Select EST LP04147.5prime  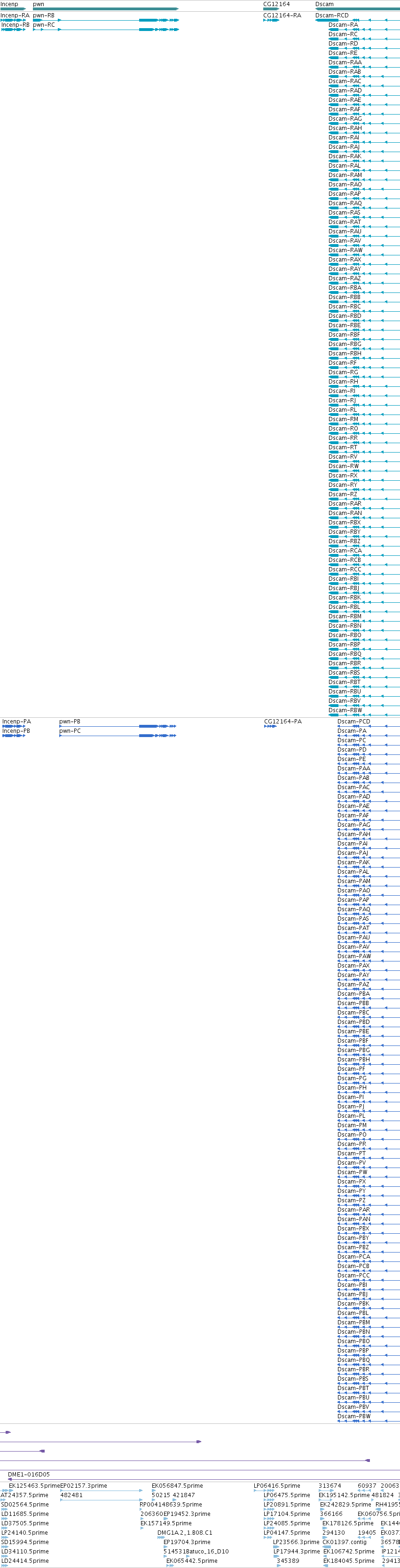tap(287, 1533)
